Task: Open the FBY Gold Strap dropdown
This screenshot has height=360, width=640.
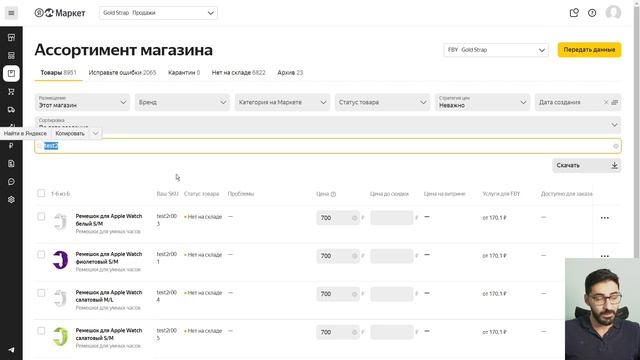Action: [496, 50]
